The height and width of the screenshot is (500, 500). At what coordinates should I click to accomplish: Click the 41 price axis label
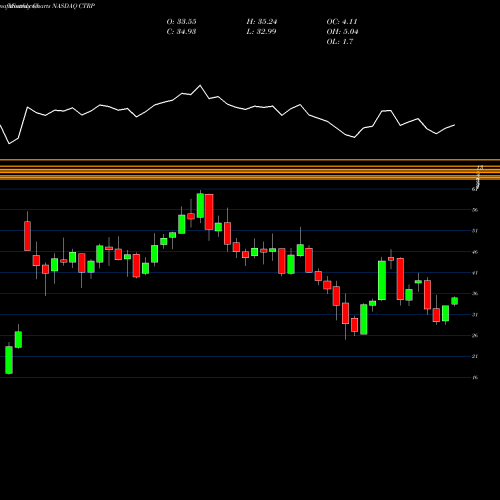[475, 273]
